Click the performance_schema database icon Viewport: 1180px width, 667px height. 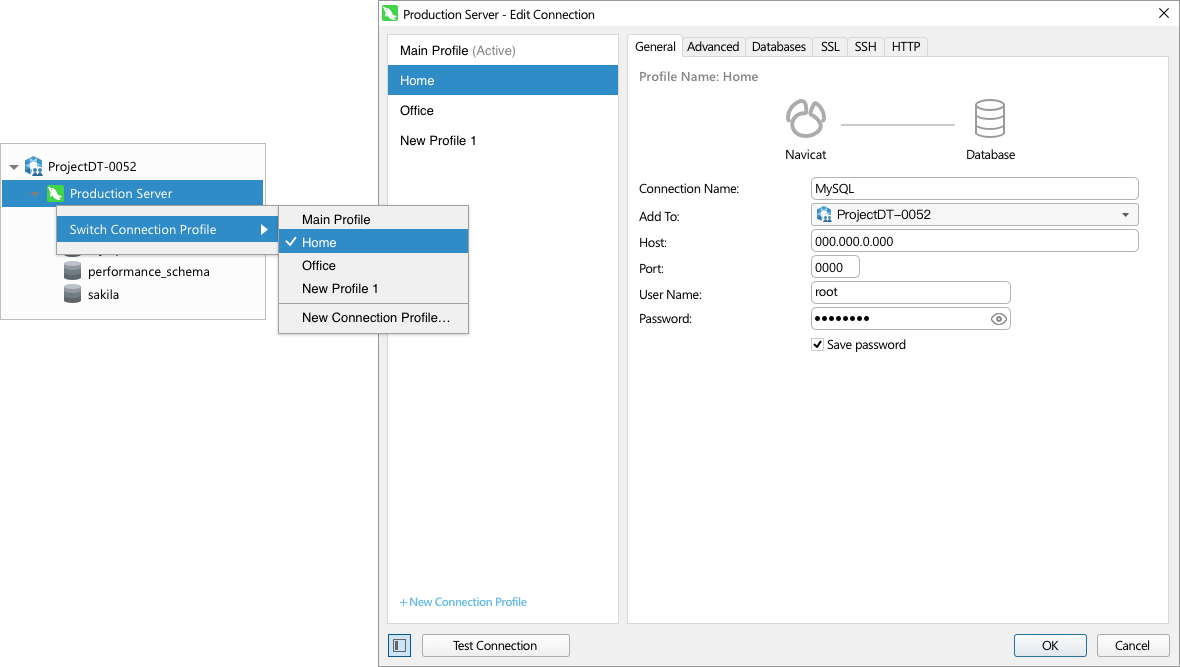tap(72, 271)
